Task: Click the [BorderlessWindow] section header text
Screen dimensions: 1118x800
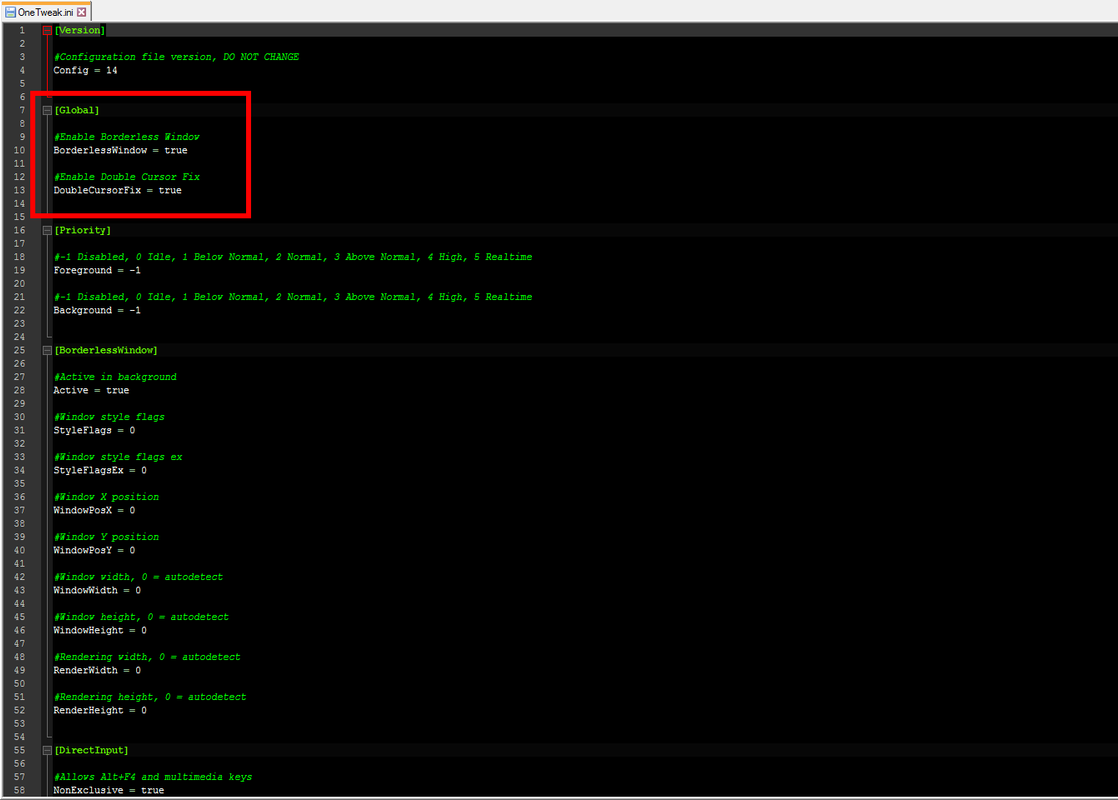Action: pos(106,350)
